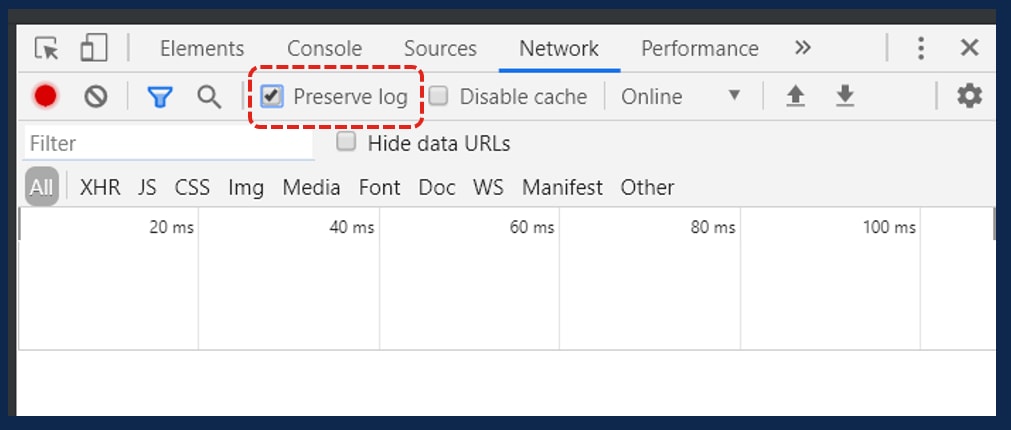Viewport: 1011px width, 430px height.
Task: Import HAR file with the upload arrow
Action: [796, 97]
